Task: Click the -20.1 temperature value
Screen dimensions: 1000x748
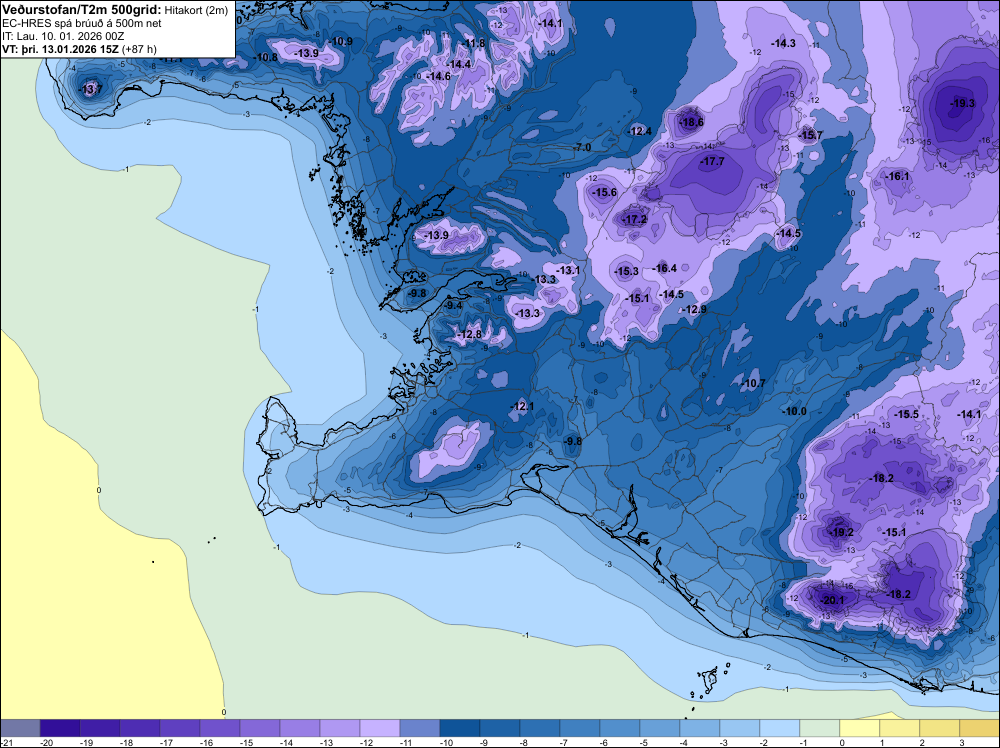Action: pos(832,600)
